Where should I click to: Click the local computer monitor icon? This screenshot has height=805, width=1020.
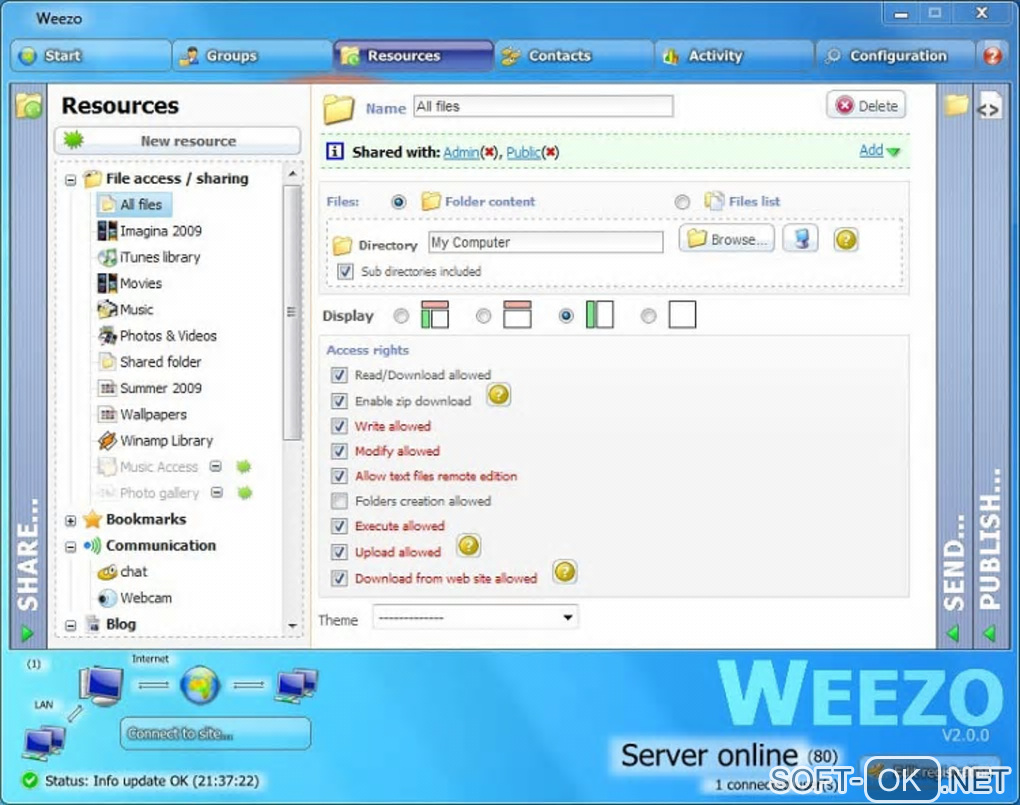point(101,686)
